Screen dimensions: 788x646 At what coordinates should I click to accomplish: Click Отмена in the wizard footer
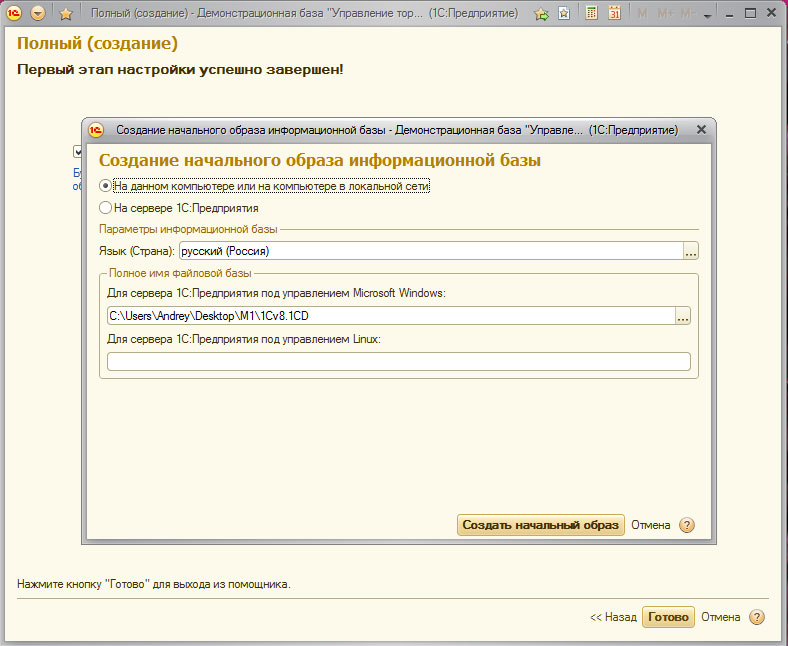(720, 617)
